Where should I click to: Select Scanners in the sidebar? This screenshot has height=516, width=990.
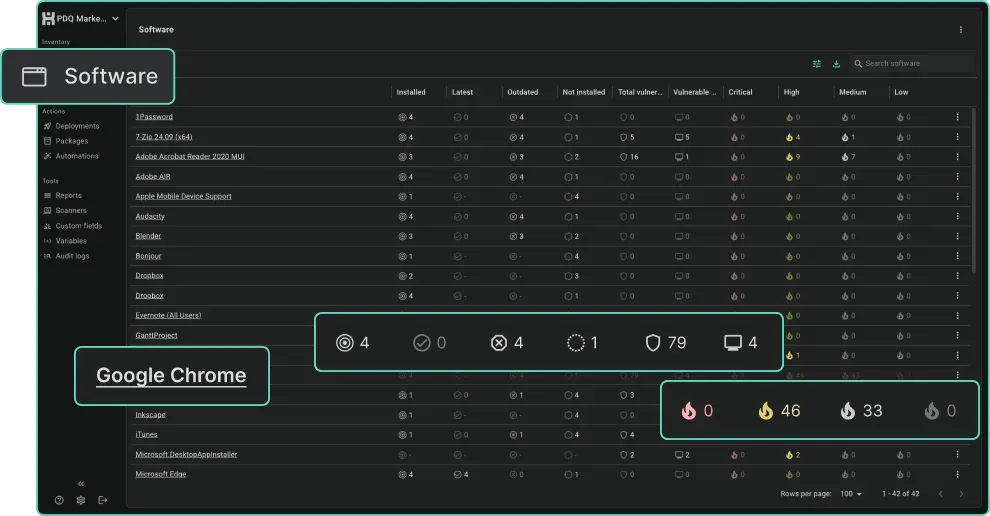(x=65, y=211)
